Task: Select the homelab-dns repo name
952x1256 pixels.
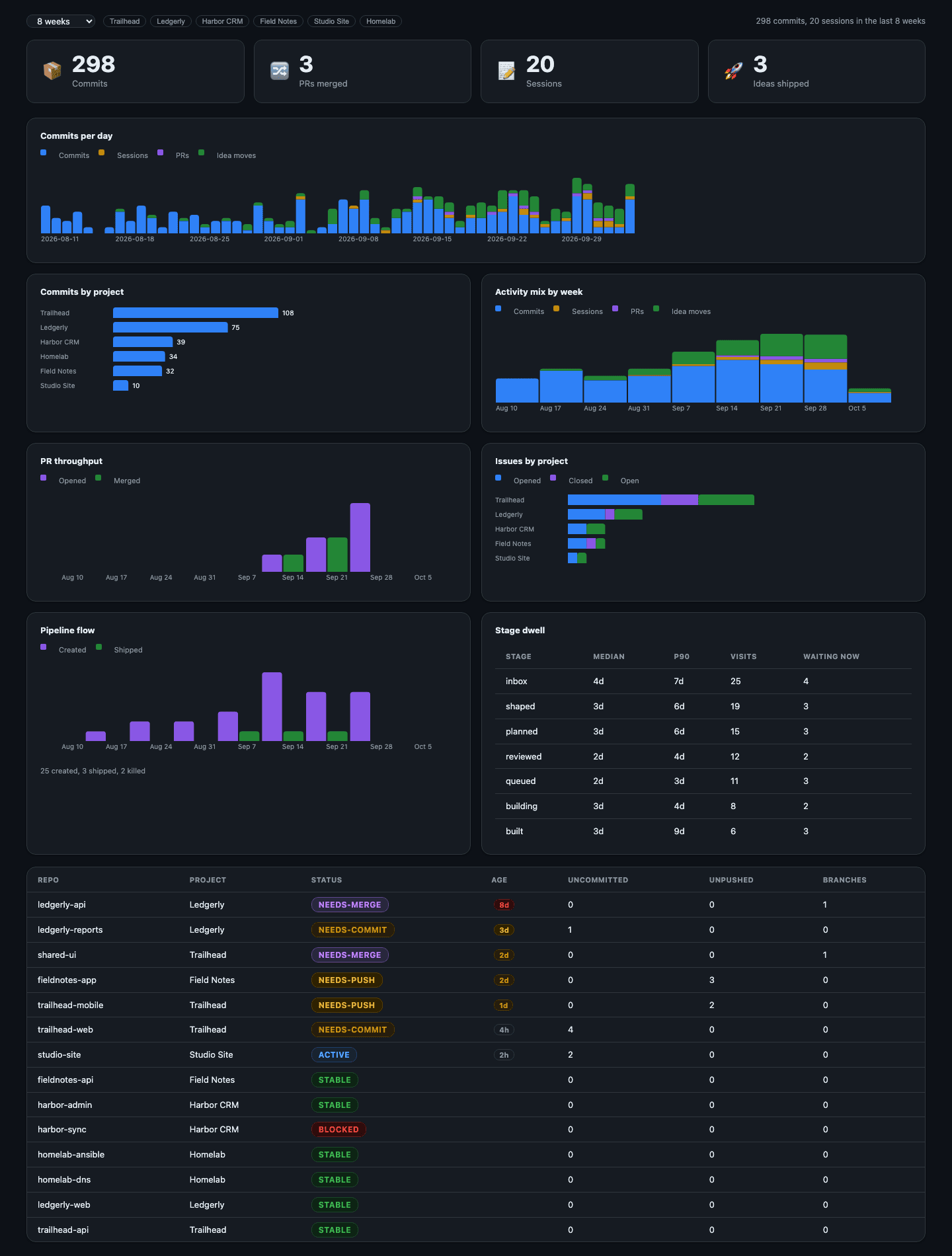Action: pos(64,1179)
